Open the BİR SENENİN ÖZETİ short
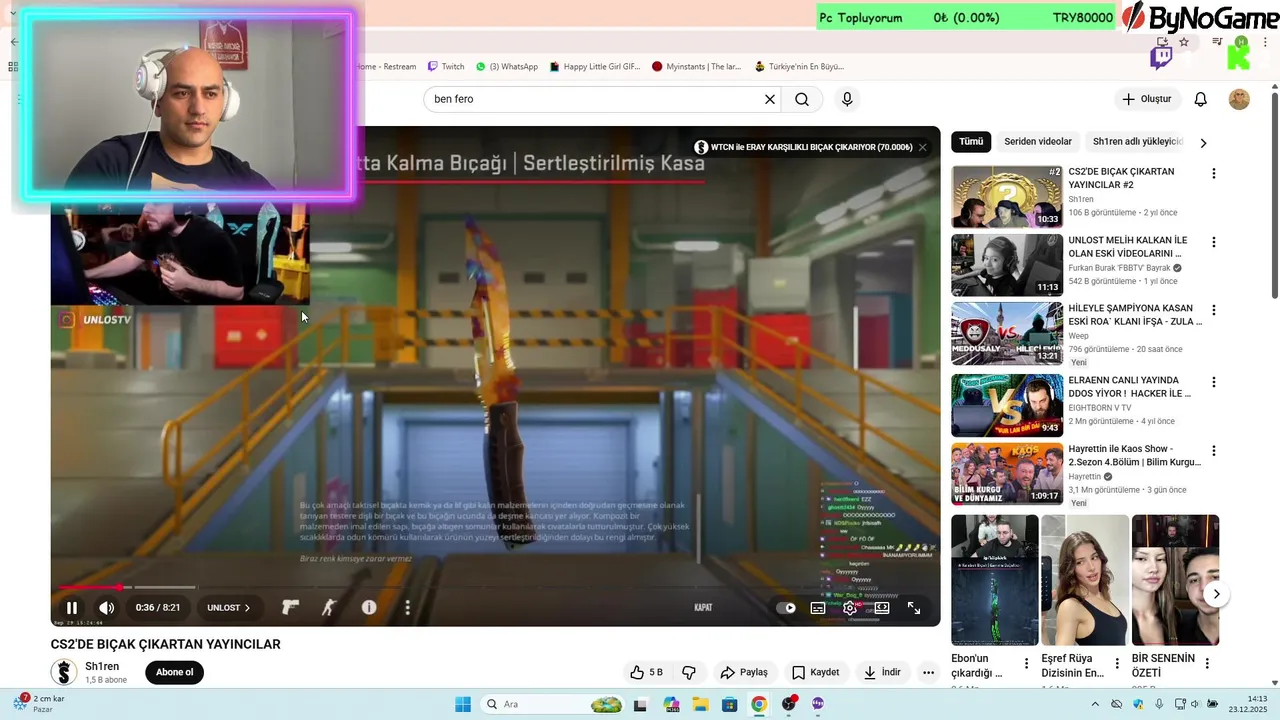Screen dimensions: 1280x720 pyautogui.click(x=1175, y=580)
